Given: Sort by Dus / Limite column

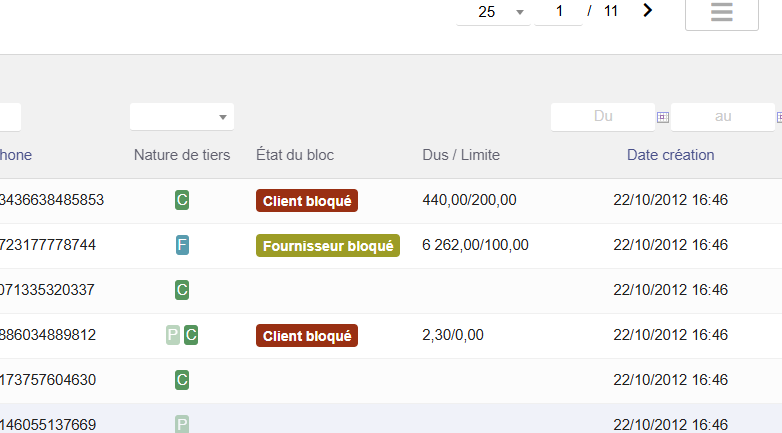Looking at the screenshot, I should pos(461,155).
